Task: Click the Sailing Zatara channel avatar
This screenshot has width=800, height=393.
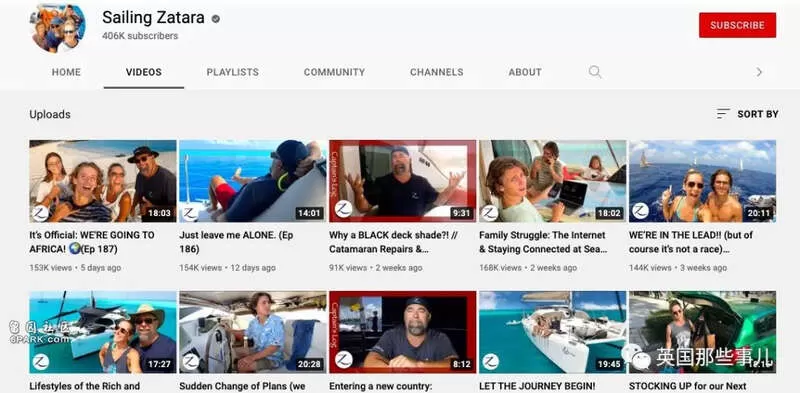Action: [59, 28]
